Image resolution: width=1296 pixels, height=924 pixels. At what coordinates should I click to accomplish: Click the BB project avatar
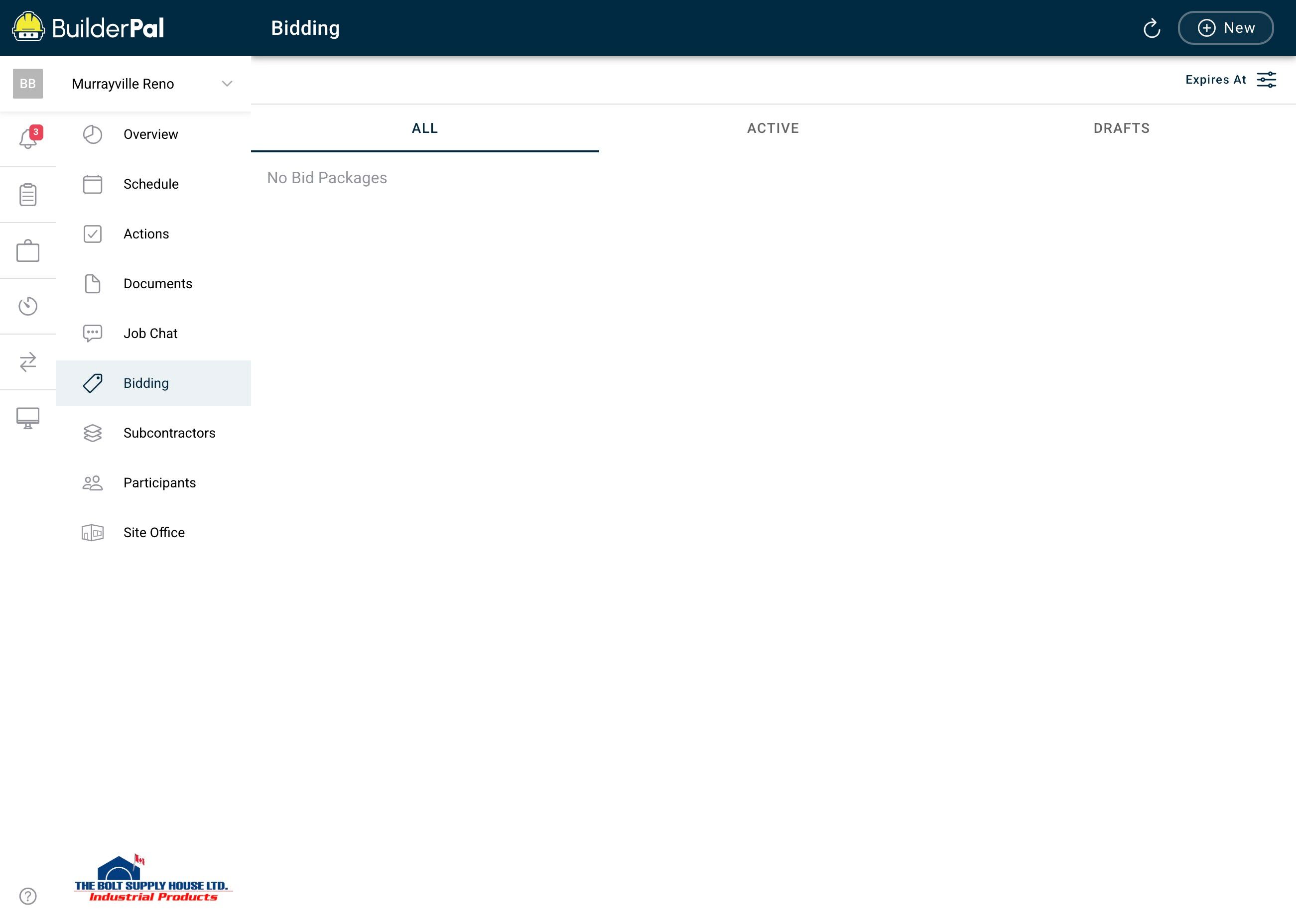(28, 84)
